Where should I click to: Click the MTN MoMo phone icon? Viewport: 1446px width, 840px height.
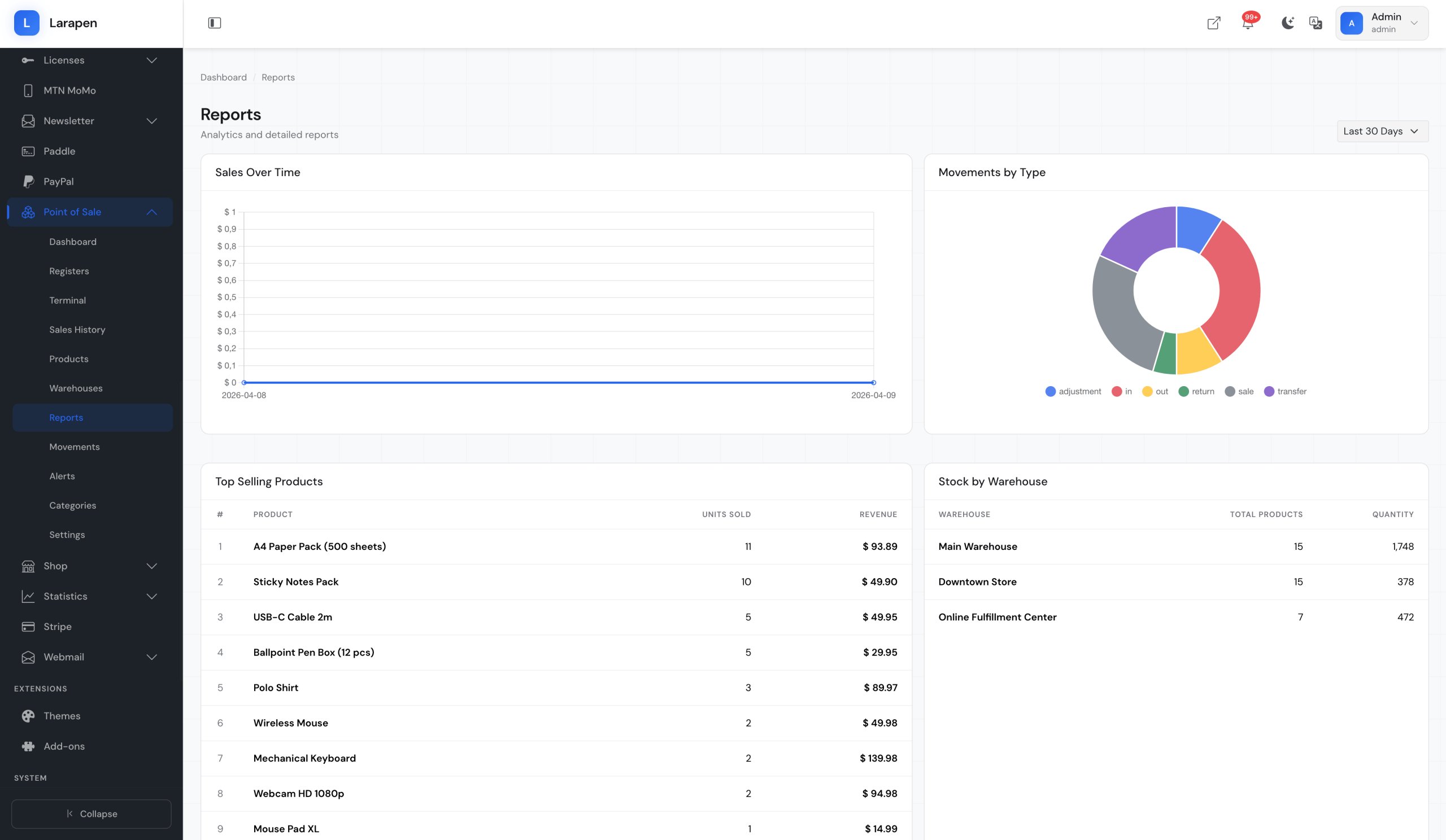pos(28,90)
